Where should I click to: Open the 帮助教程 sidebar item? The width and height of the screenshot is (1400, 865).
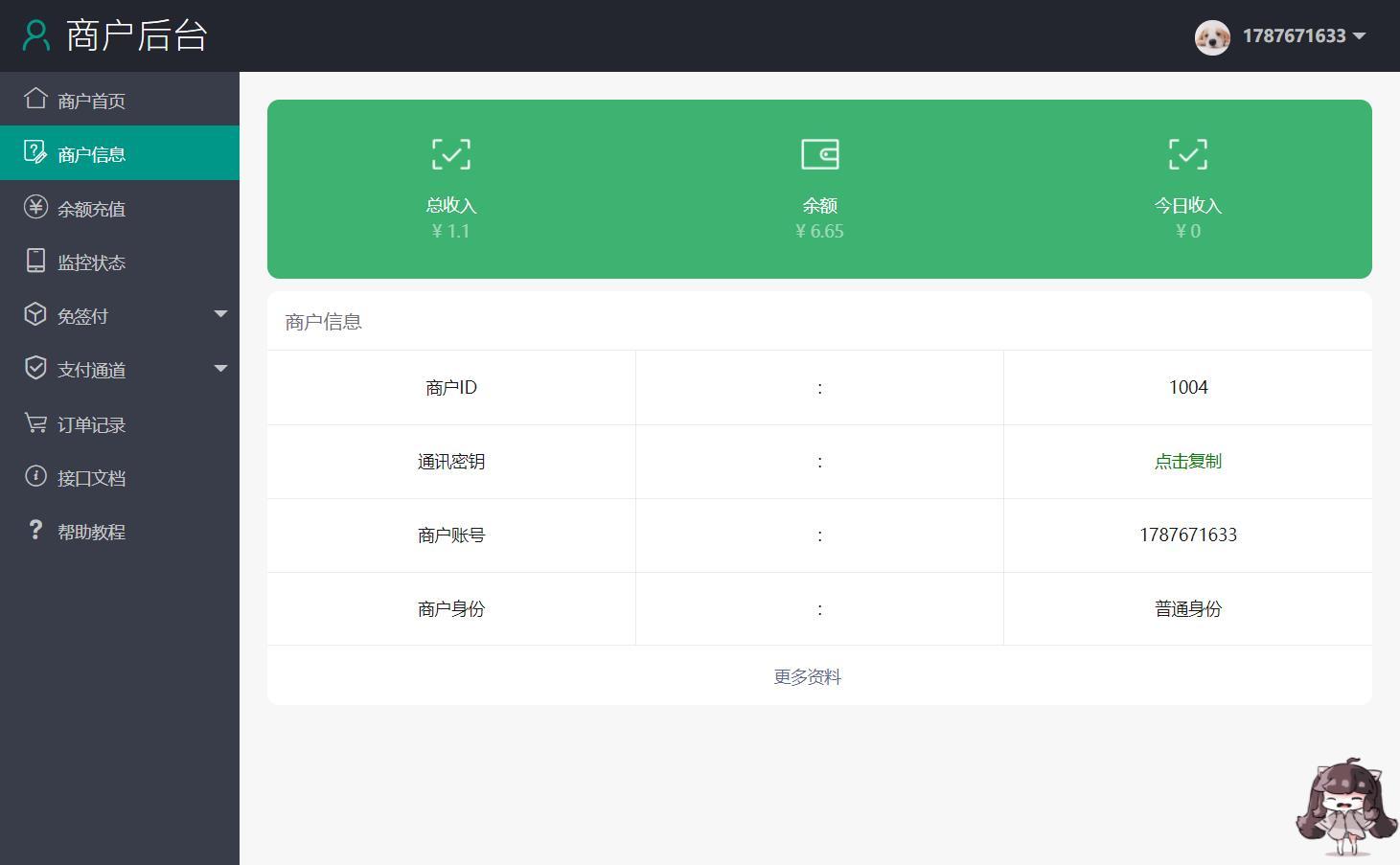click(120, 531)
